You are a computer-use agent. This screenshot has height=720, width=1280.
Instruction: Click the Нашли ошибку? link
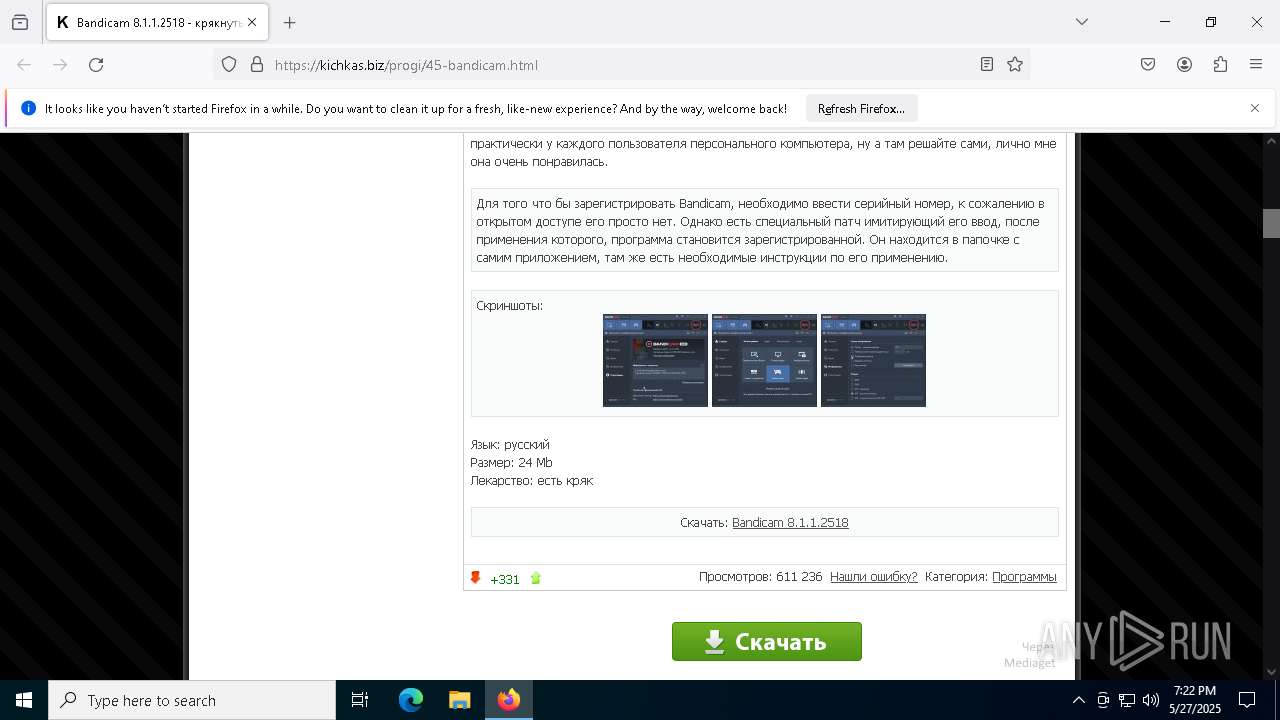click(873, 576)
